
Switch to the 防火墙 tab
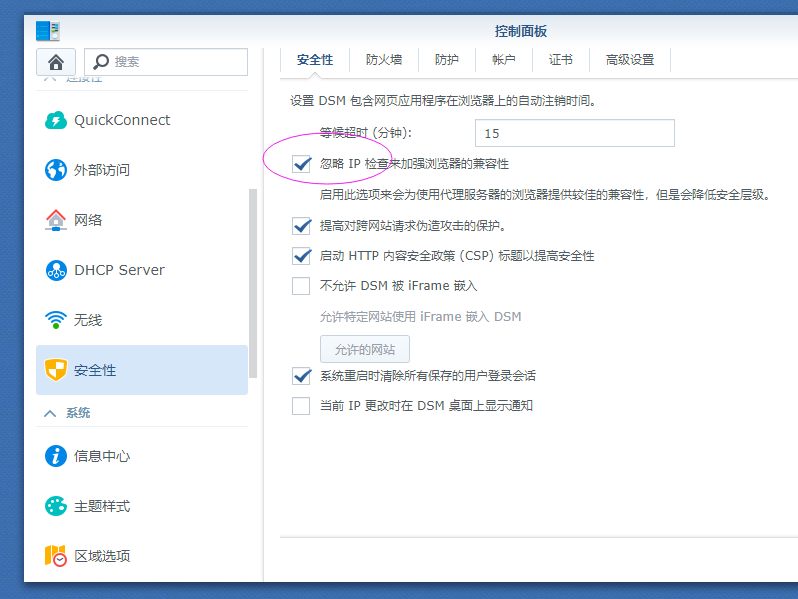(x=384, y=60)
